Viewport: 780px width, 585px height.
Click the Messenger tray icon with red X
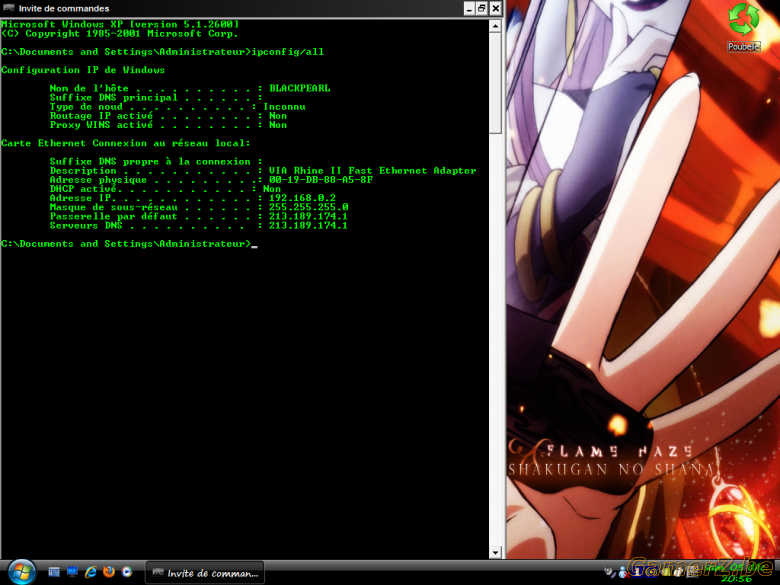[624, 573]
